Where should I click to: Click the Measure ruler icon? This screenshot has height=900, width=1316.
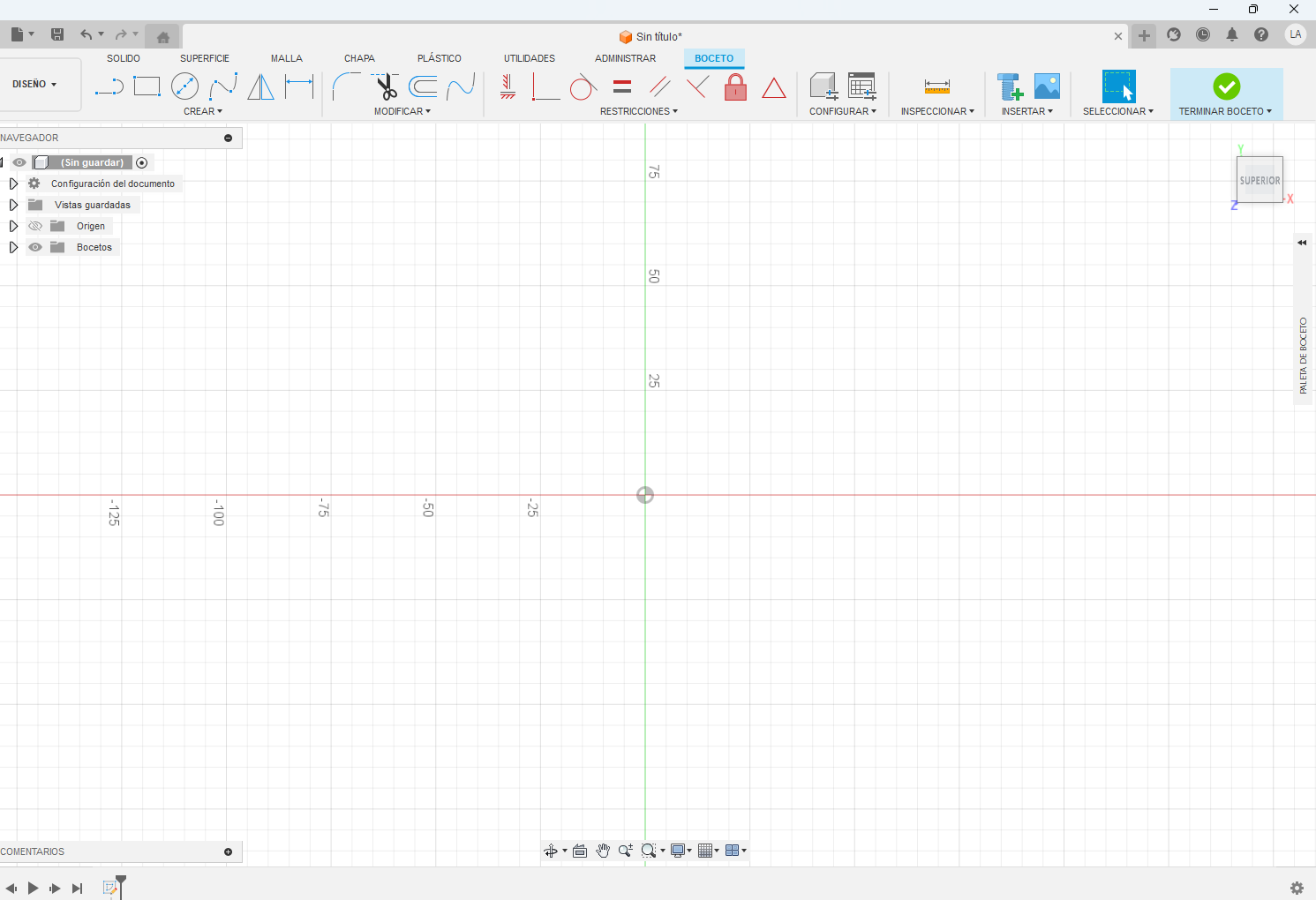[x=937, y=86]
